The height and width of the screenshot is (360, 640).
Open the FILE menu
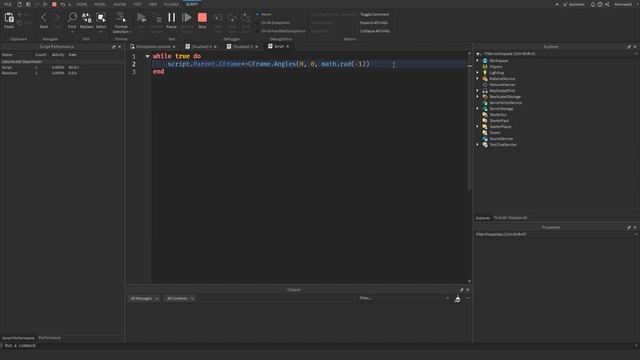click(8, 4)
